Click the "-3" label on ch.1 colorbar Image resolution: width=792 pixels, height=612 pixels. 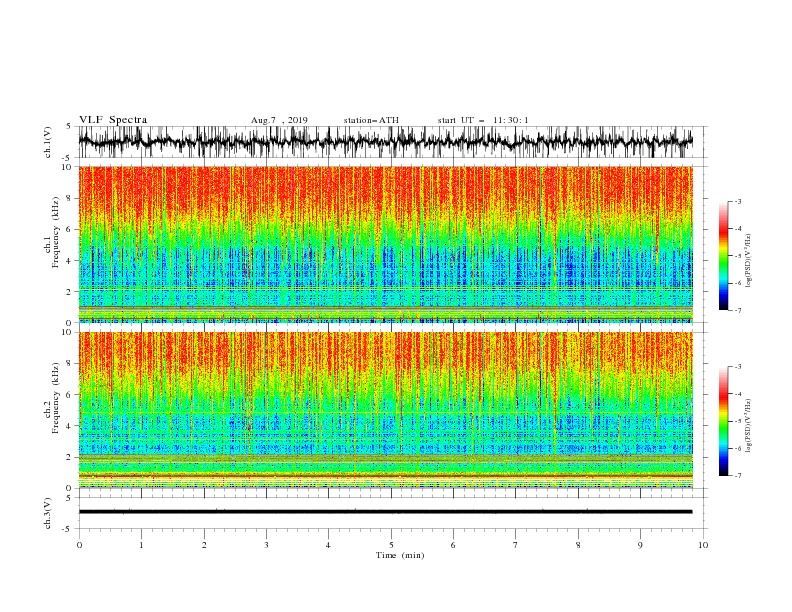click(738, 201)
